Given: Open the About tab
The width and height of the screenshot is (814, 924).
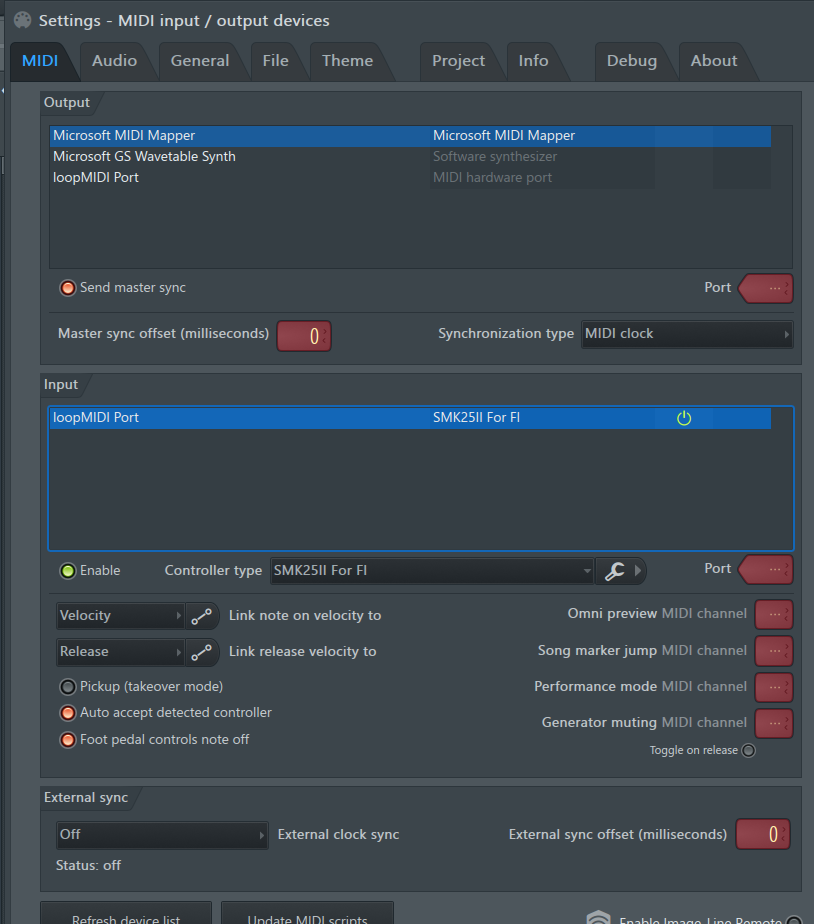Looking at the screenshot, I should pyautogui.click(x=714, y=61).
